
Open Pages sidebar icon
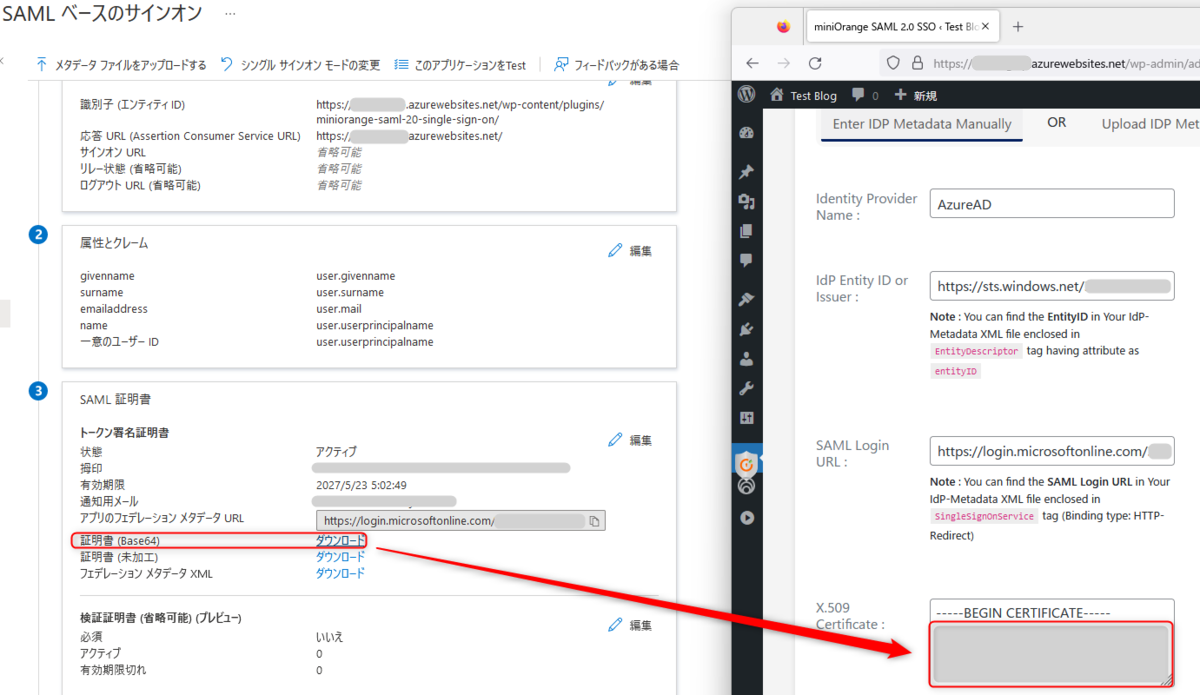point(746,231)
